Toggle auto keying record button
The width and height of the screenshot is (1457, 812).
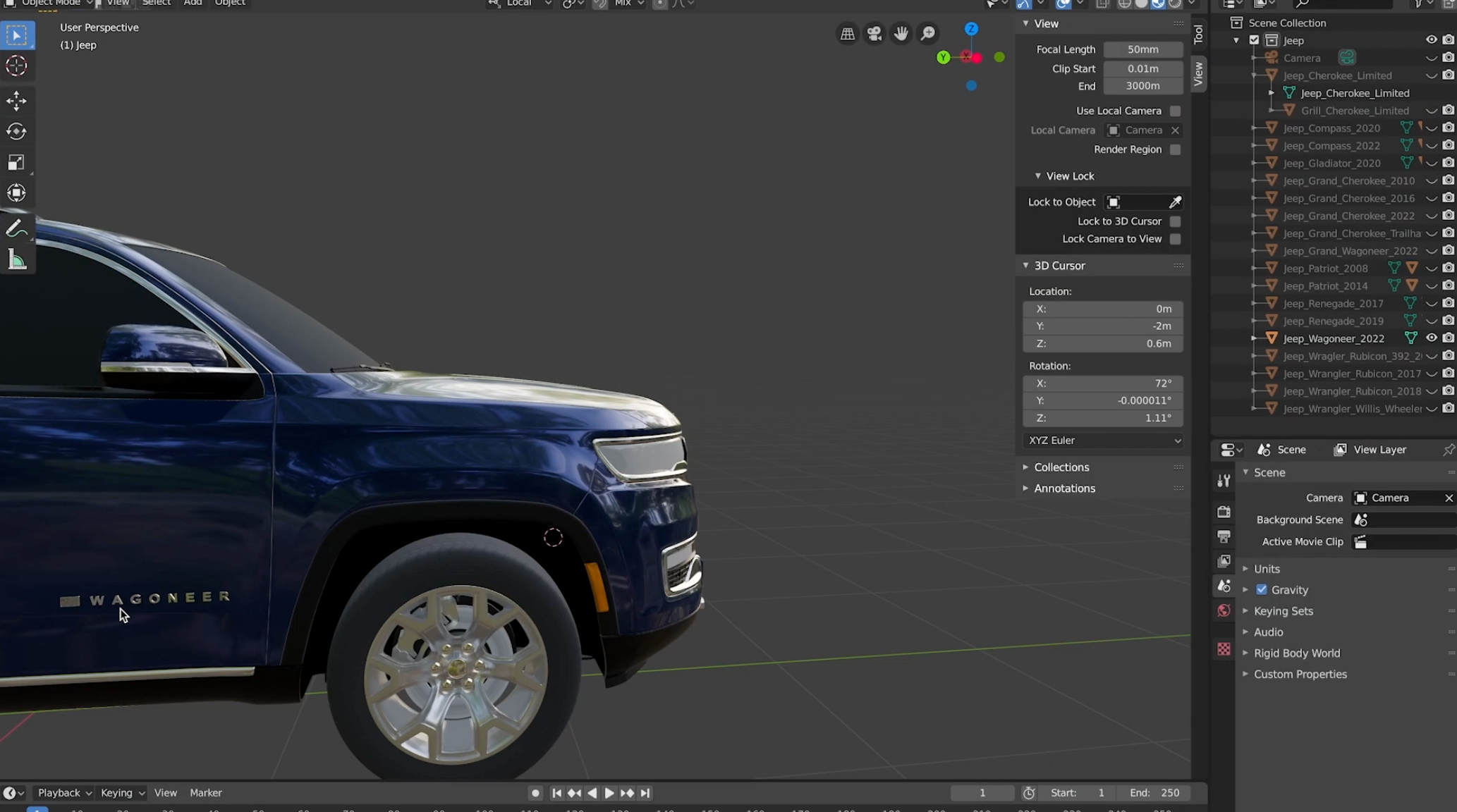point(535,793)
